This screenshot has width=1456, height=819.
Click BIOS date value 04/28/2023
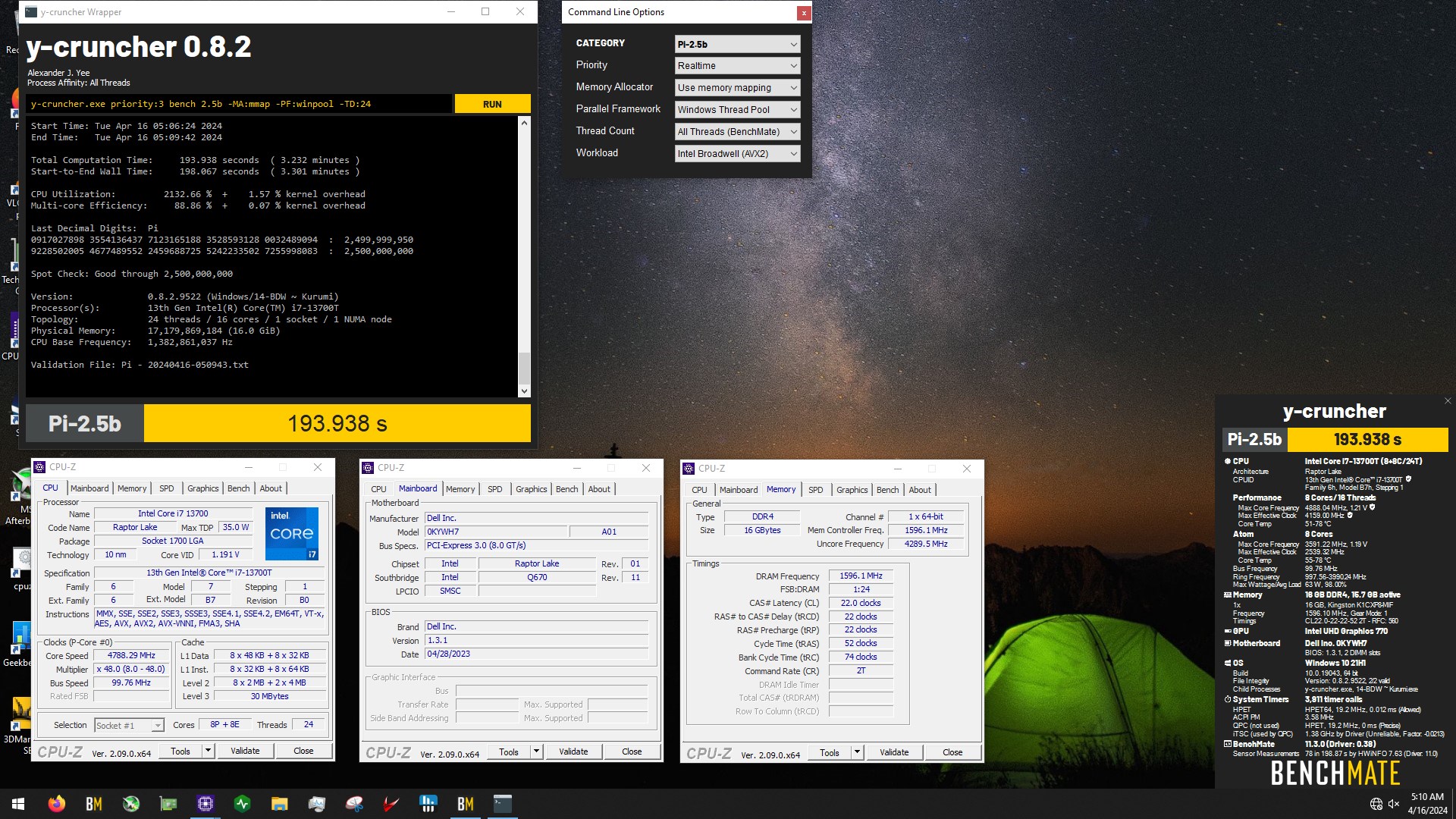(536, 654)
